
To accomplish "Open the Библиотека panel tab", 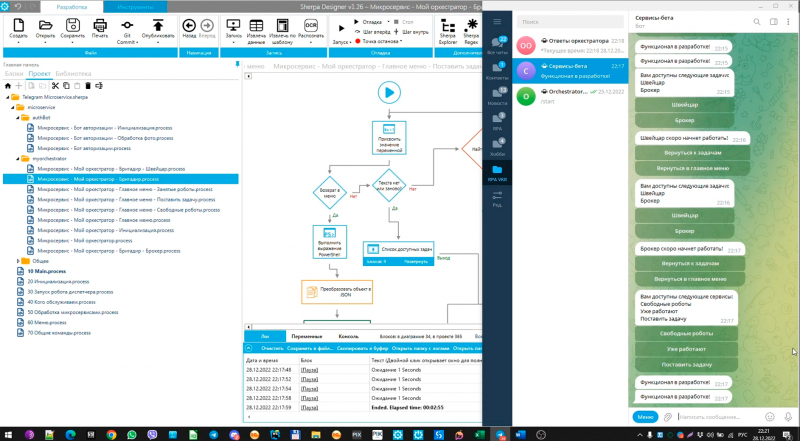I will click(73, 74).
